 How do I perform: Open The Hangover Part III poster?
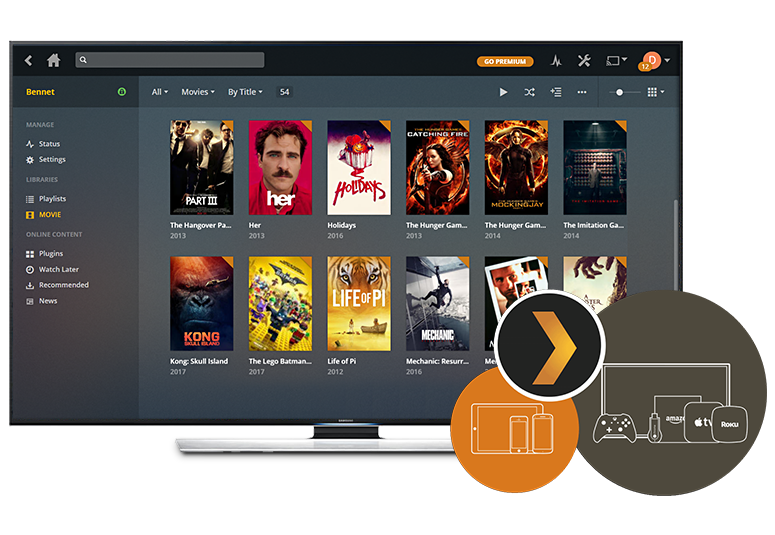(202, 168)
